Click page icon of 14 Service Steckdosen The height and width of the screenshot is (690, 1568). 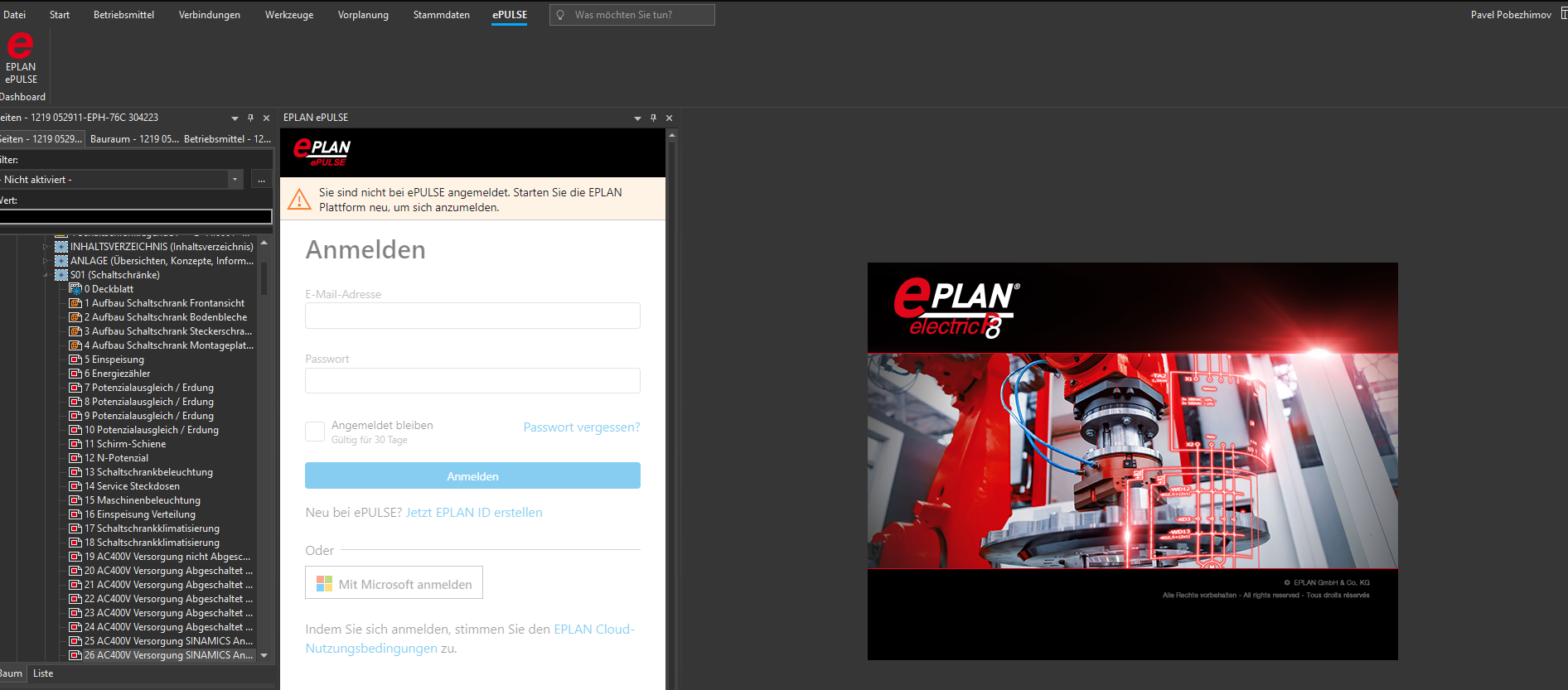(75, 486)
